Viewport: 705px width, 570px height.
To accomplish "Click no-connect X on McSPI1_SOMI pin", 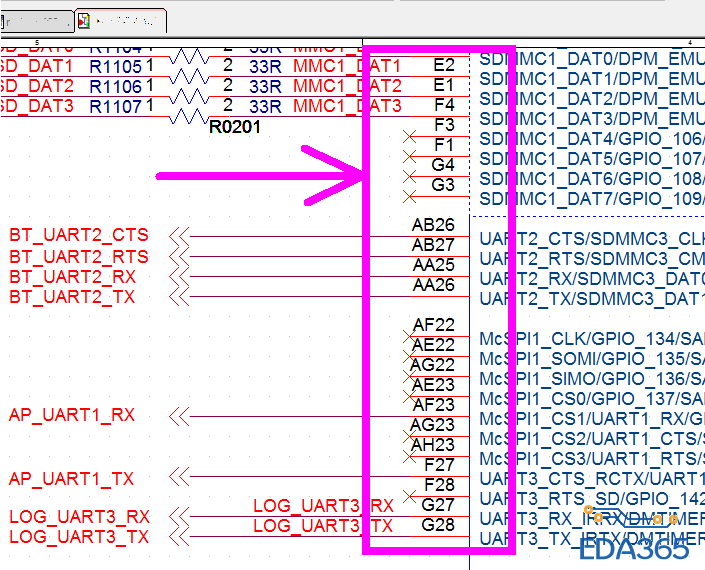I will 409,356.
